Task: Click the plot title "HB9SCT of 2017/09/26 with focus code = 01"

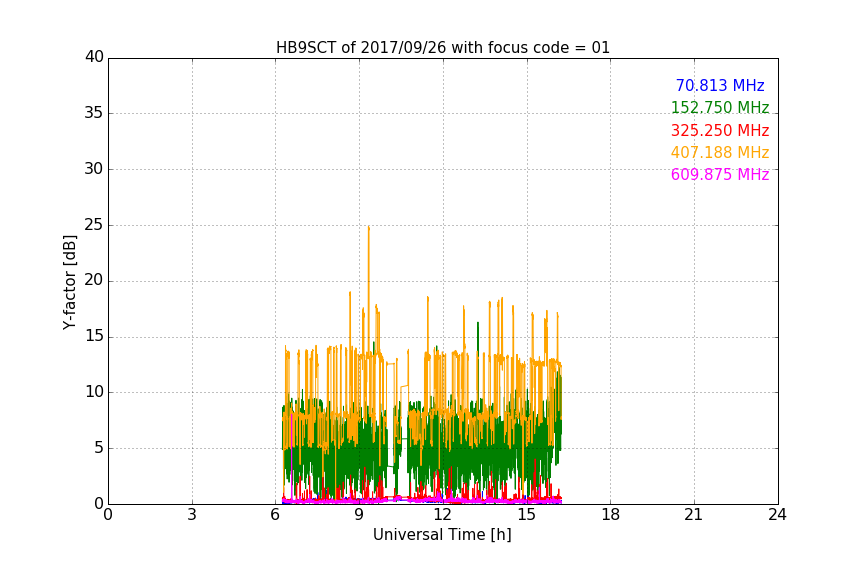Action: coord(443,48)
